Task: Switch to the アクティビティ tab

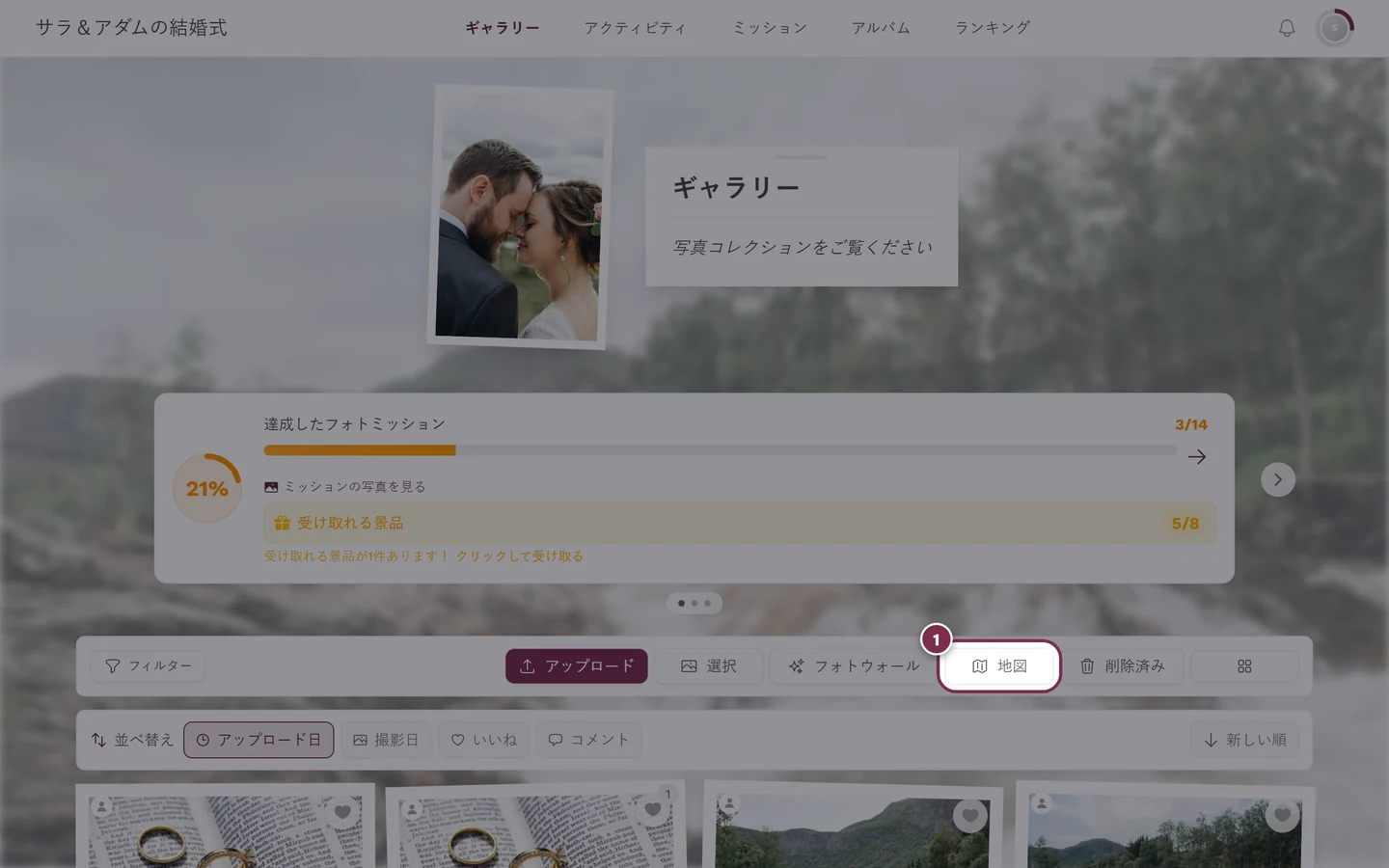Action: pos(635,28)
